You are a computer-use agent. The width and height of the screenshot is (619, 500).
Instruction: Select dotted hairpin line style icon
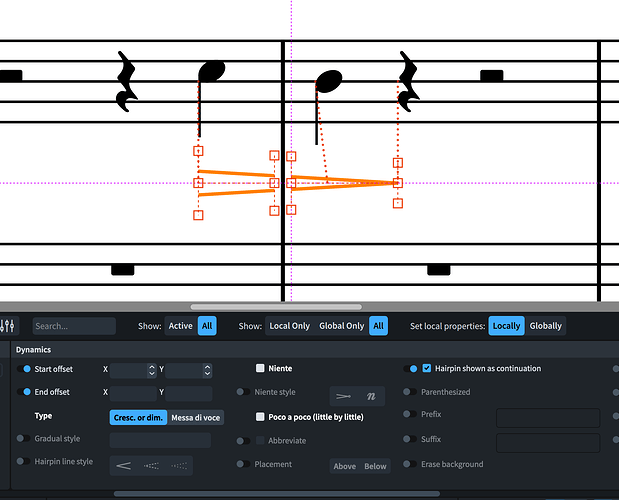click(179, 466)
